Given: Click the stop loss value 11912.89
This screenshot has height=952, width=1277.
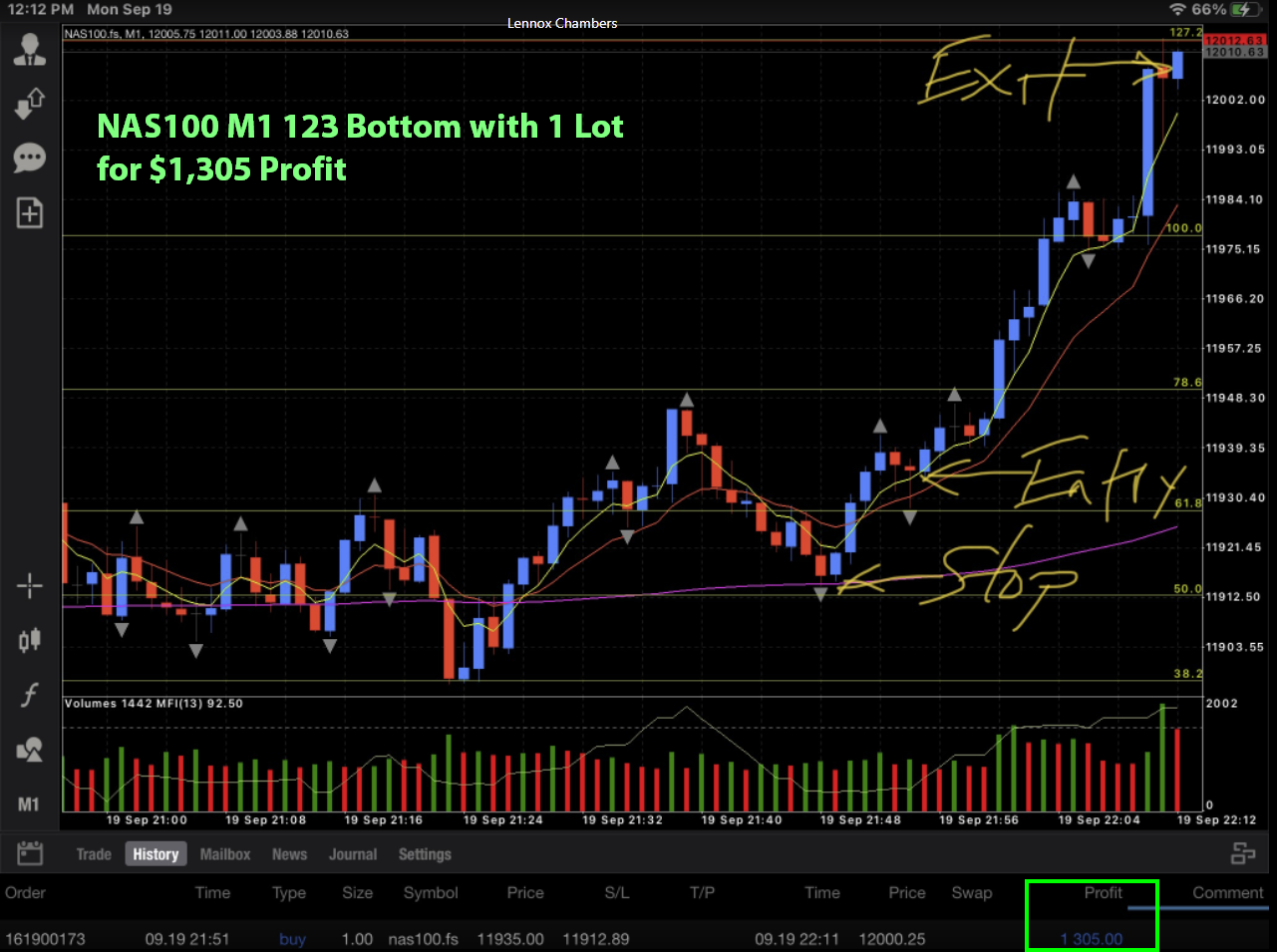Looking at the screenshot, I should pyautogui.click(x=596, y=939).
